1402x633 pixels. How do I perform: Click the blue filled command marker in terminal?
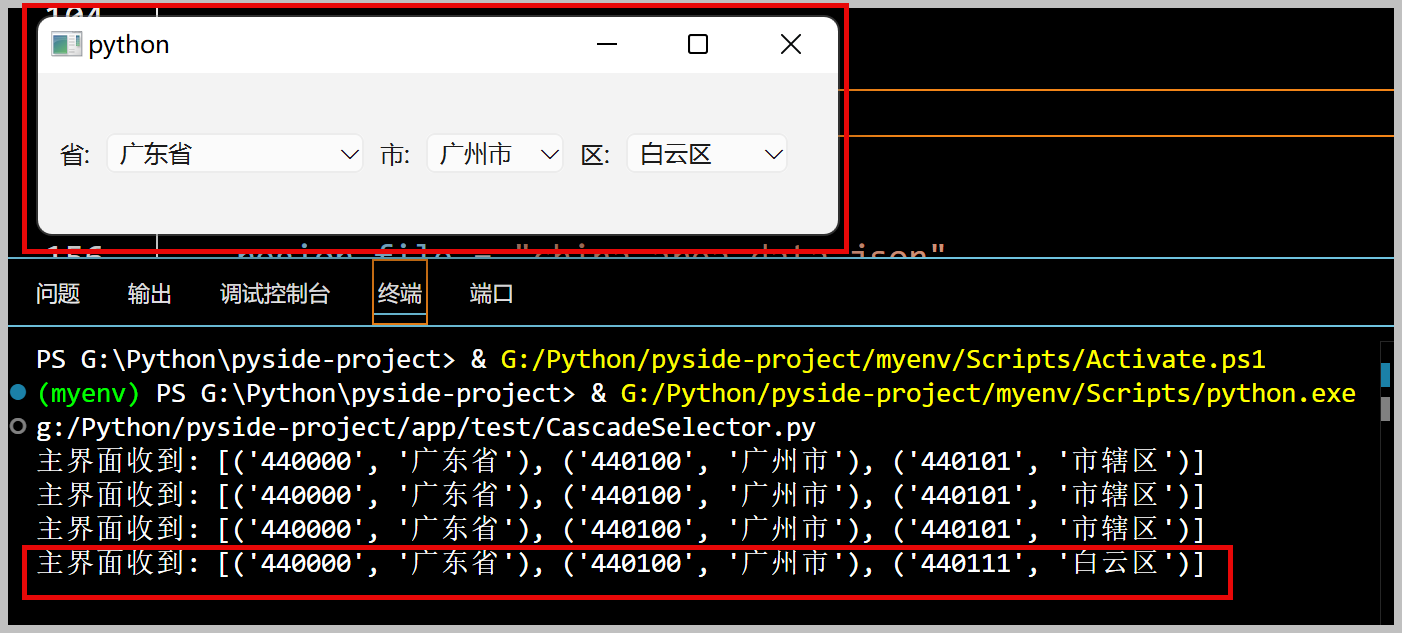click(17, 392)
